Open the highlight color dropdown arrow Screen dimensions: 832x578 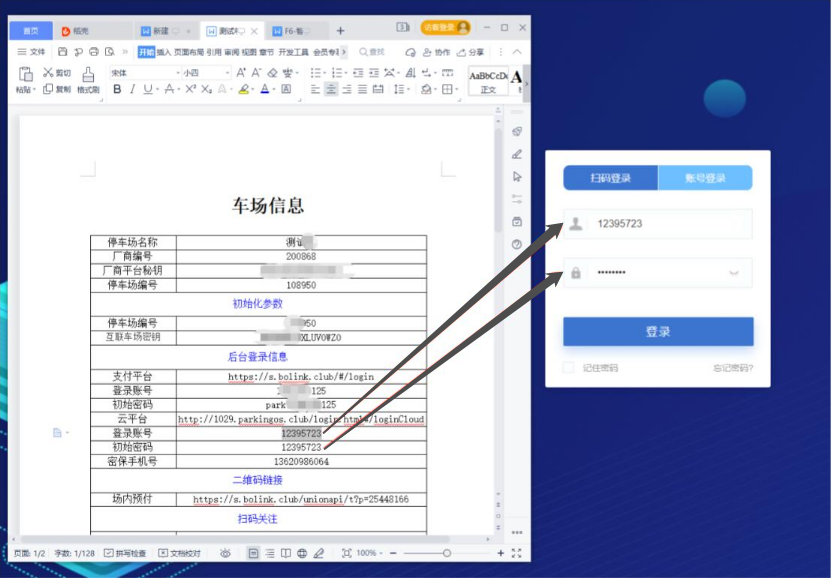tap(253, 89)
